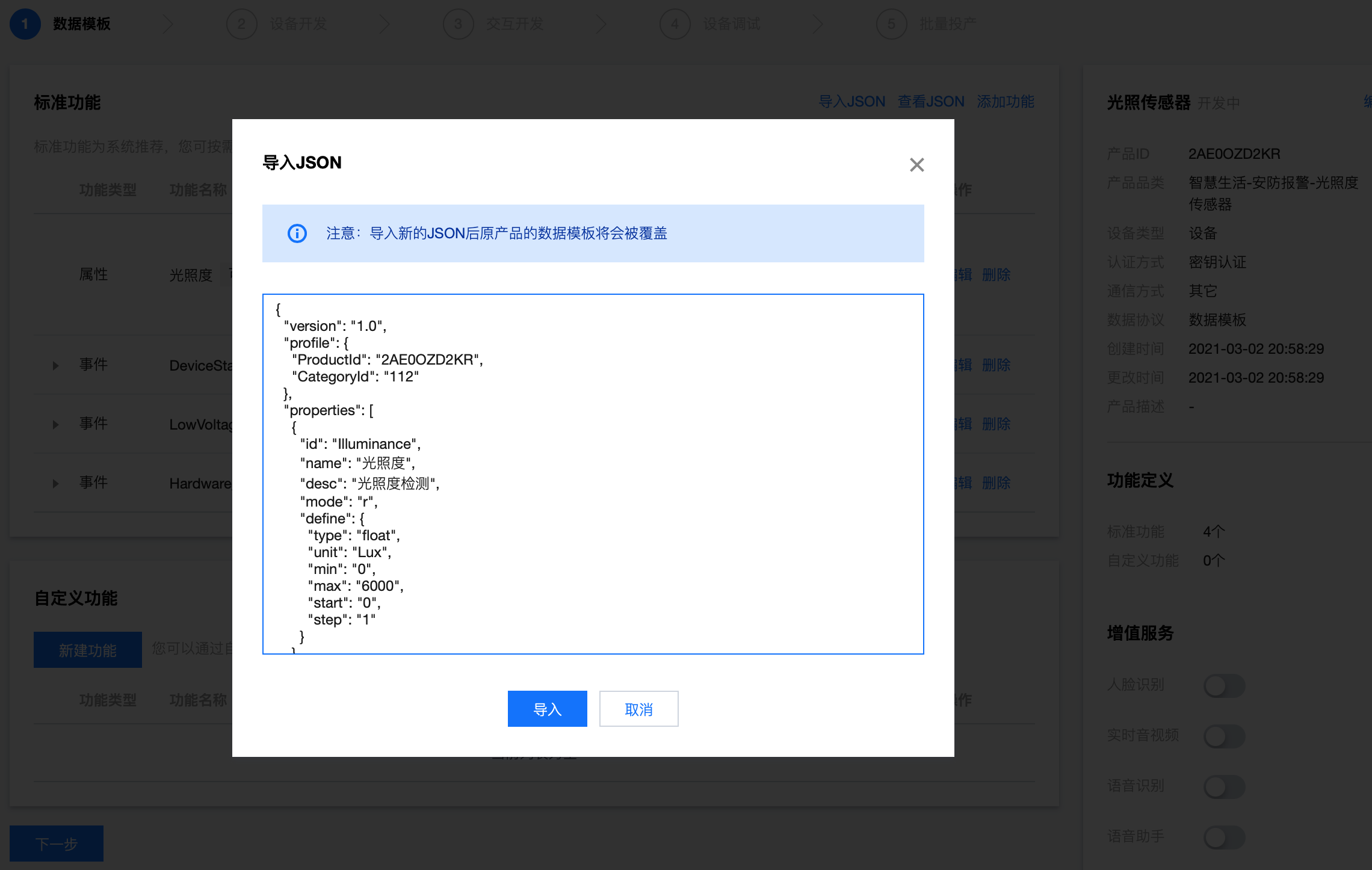Enable the 实时音视频 switch
The width and height of the screenshot is (1372, 870).
click(x=1224, y=736)
